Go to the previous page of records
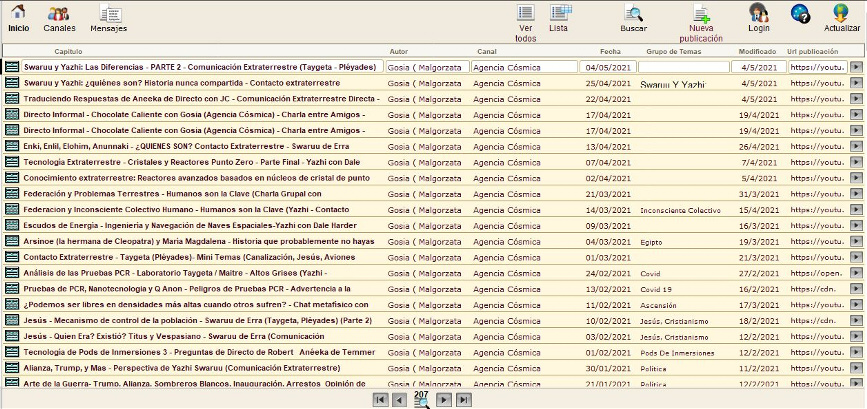This screenshot has width=867, height=409. coord(399,399)
